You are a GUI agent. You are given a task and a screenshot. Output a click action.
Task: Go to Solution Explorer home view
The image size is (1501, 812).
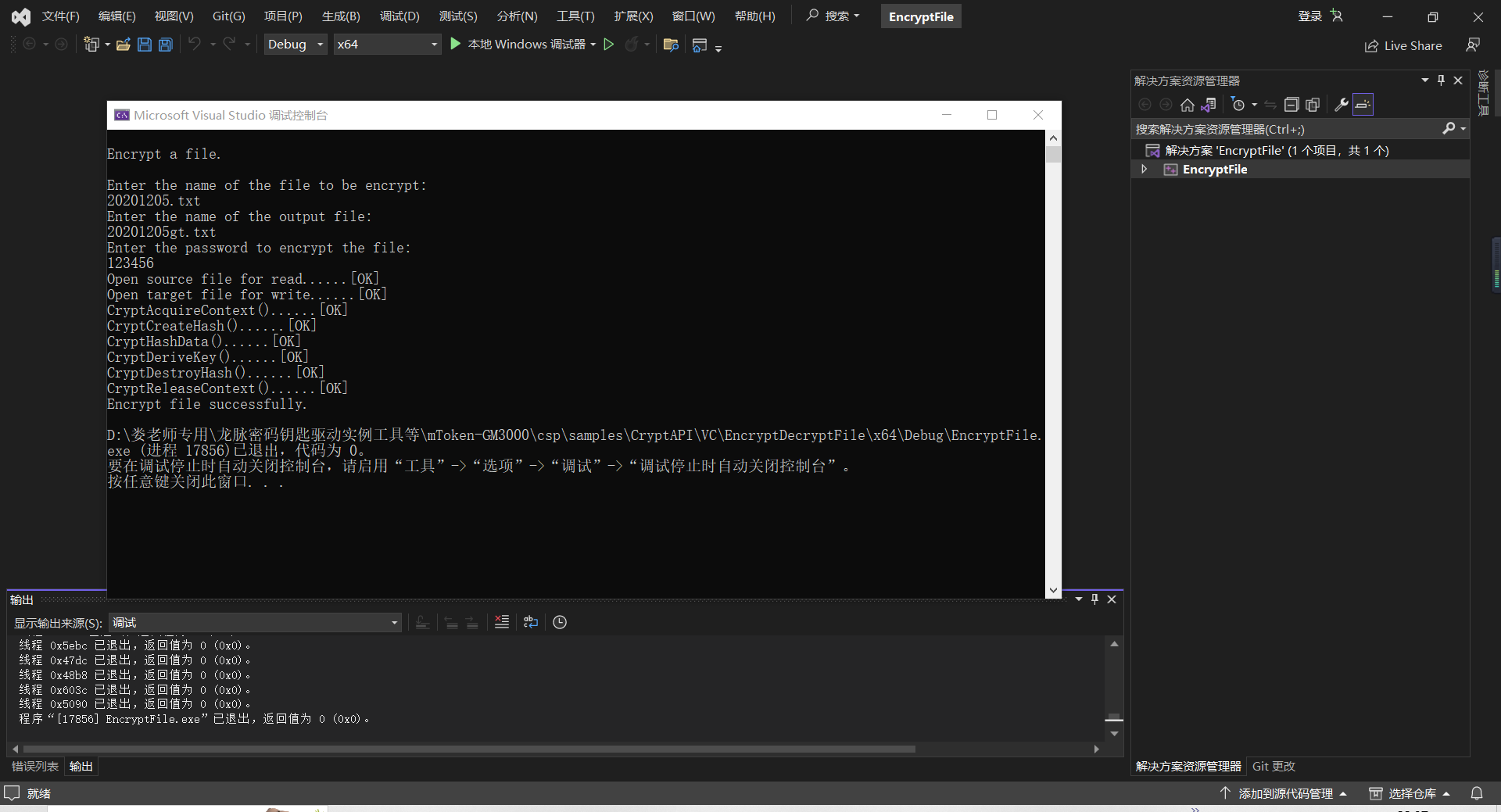click(x=1188, y=105)
